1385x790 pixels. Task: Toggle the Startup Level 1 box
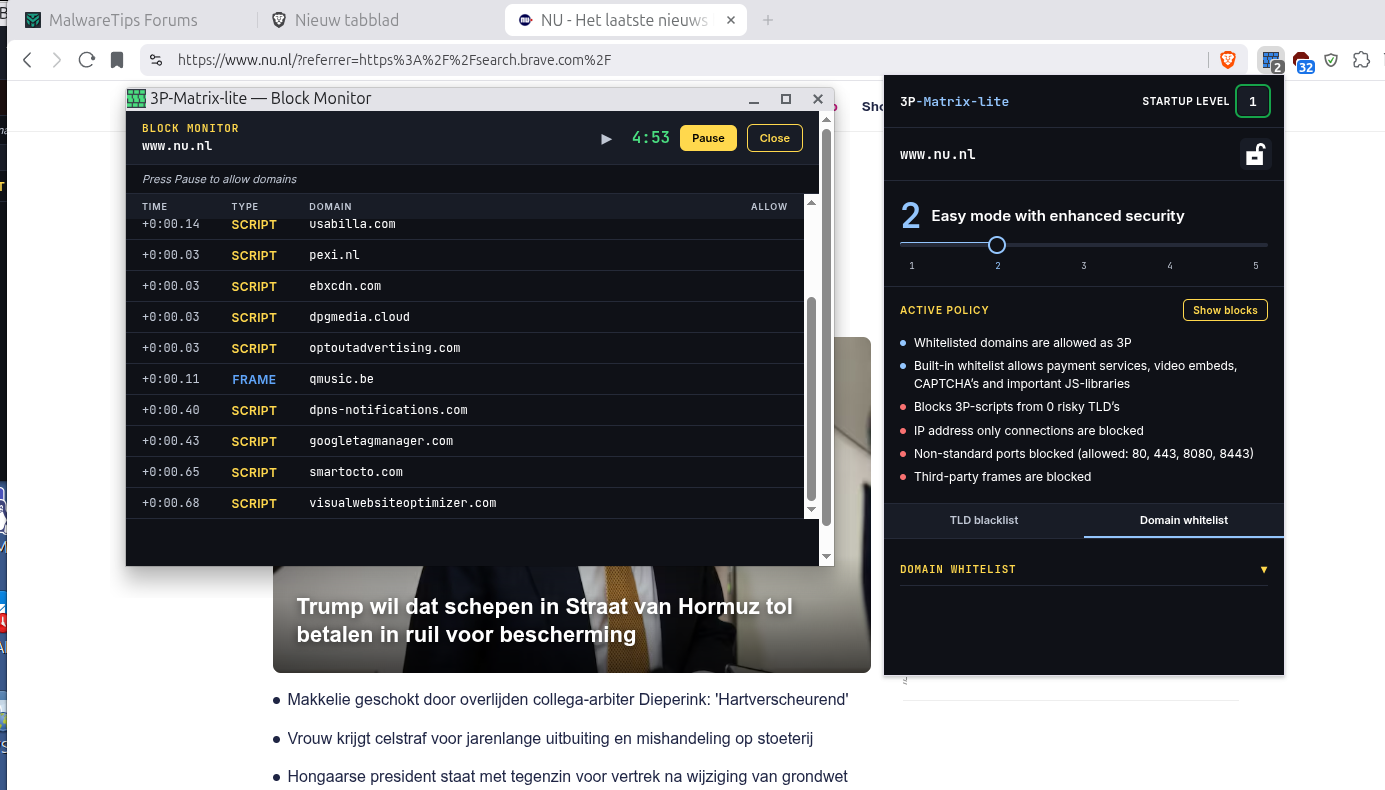point(1253,101)
